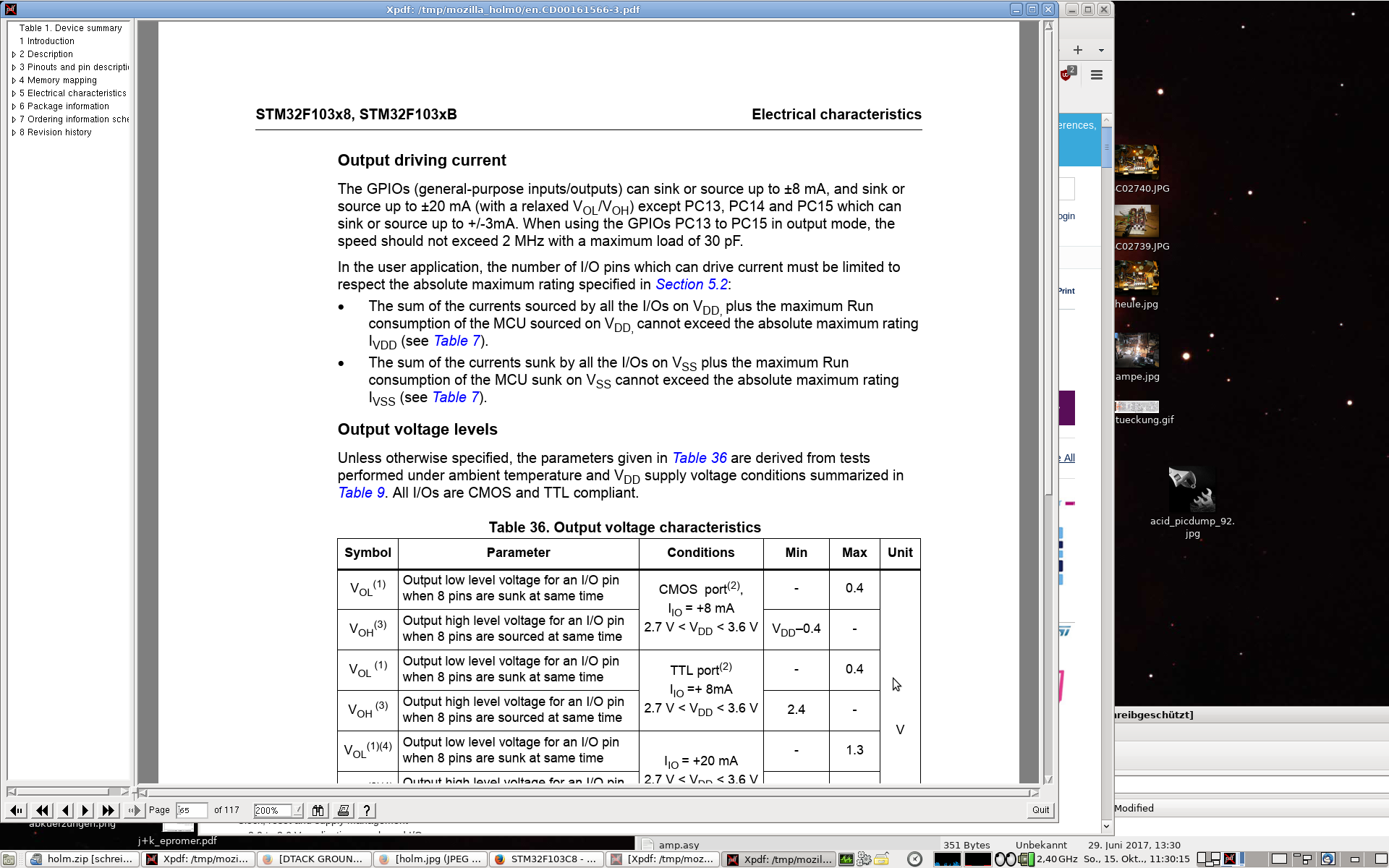Open Xpdf help with the question mark
1389x868 pixels.
(367, 810)
